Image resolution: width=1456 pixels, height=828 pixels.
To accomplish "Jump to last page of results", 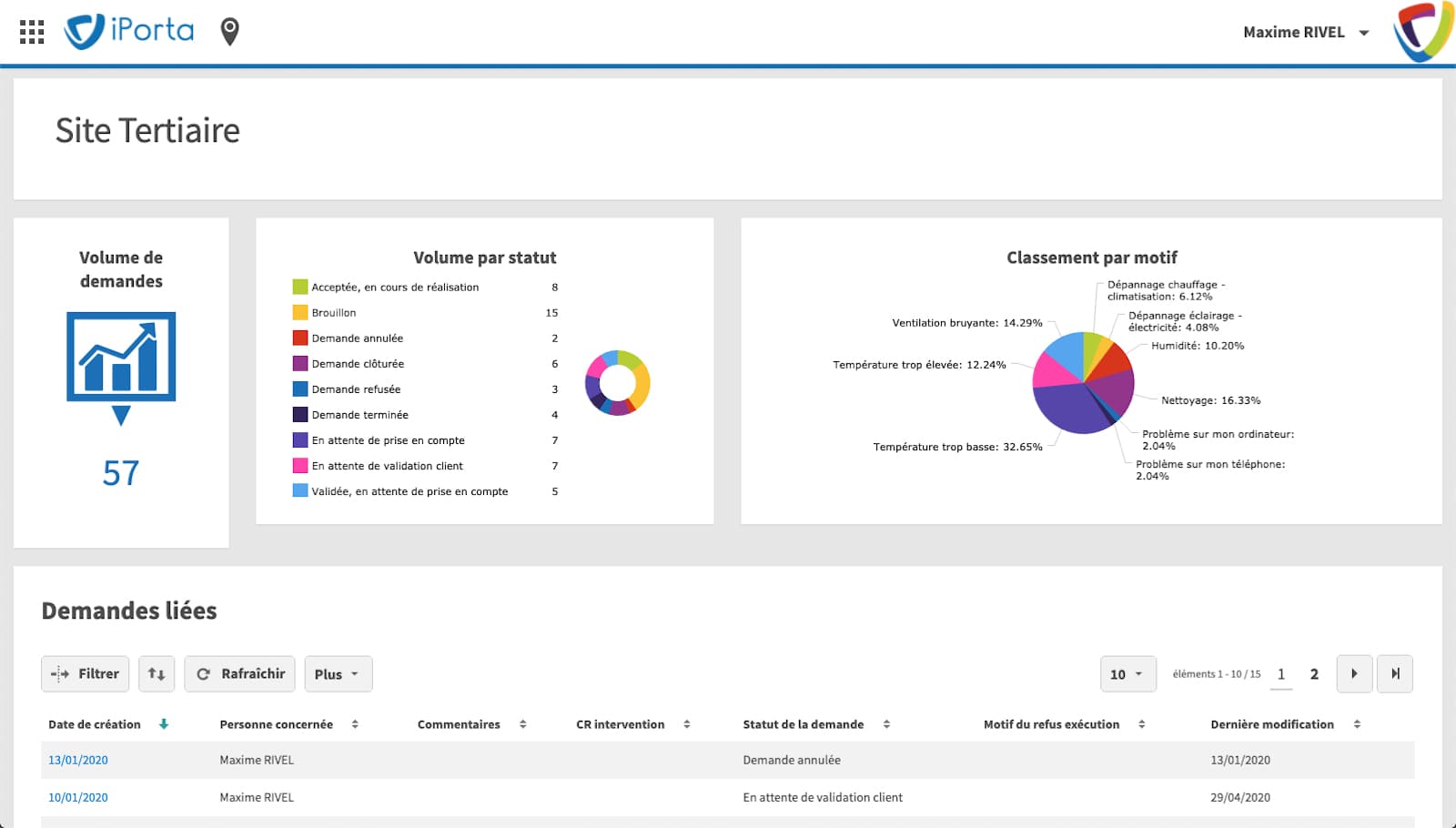I will tap(1395, 674).
